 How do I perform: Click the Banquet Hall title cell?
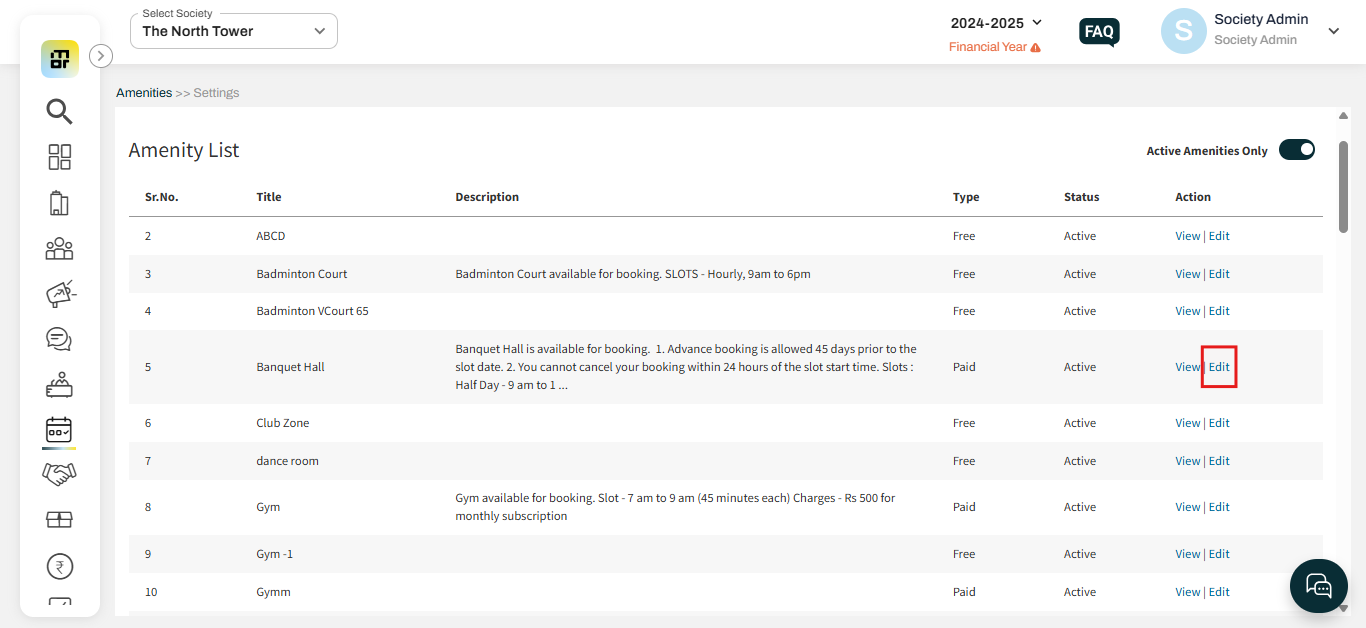pos(290,367)
